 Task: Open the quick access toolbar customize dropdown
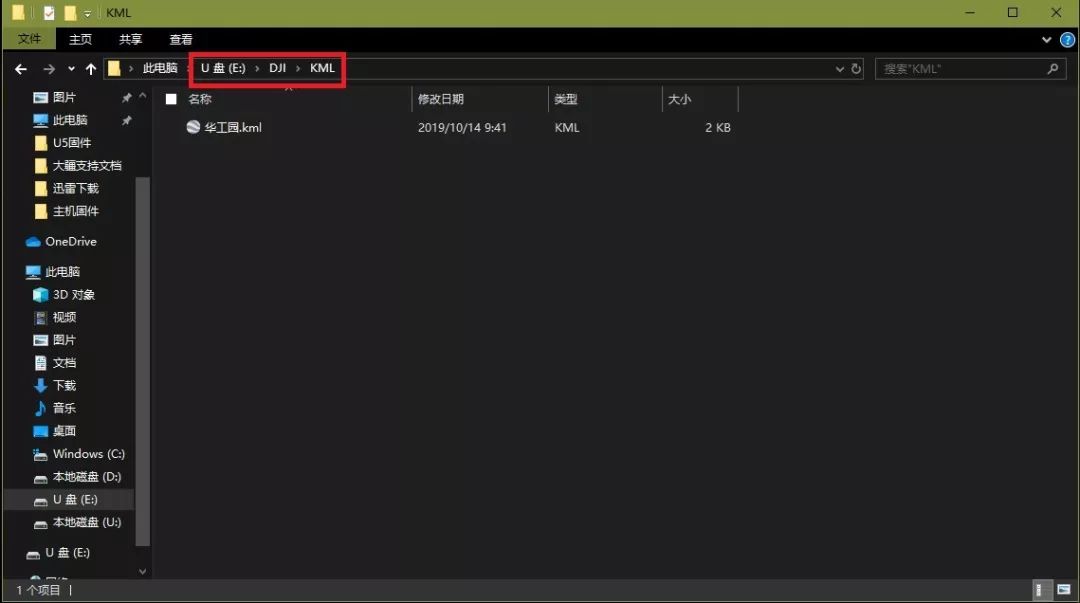pos(88,12)
